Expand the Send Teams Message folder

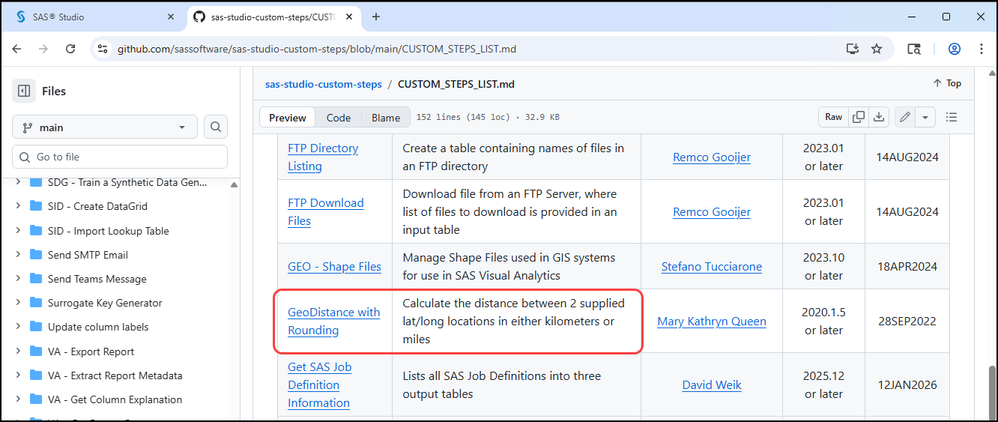18,279
